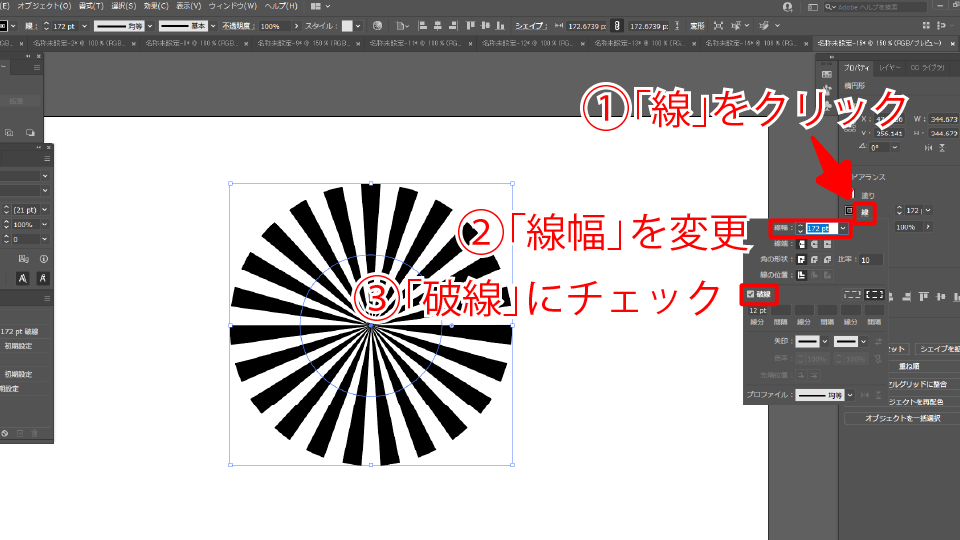Screen dimensions: 960x540
Task: Click the Adobe help search field
Action: click(876, 7)
